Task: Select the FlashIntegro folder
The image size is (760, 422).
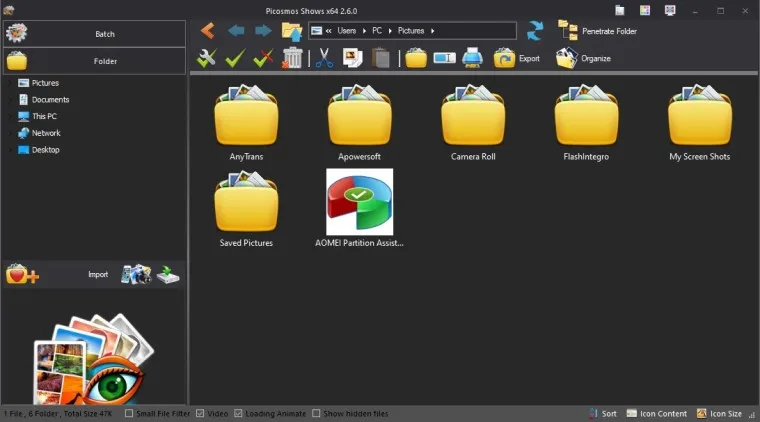Action: click(x=586, y=123)
